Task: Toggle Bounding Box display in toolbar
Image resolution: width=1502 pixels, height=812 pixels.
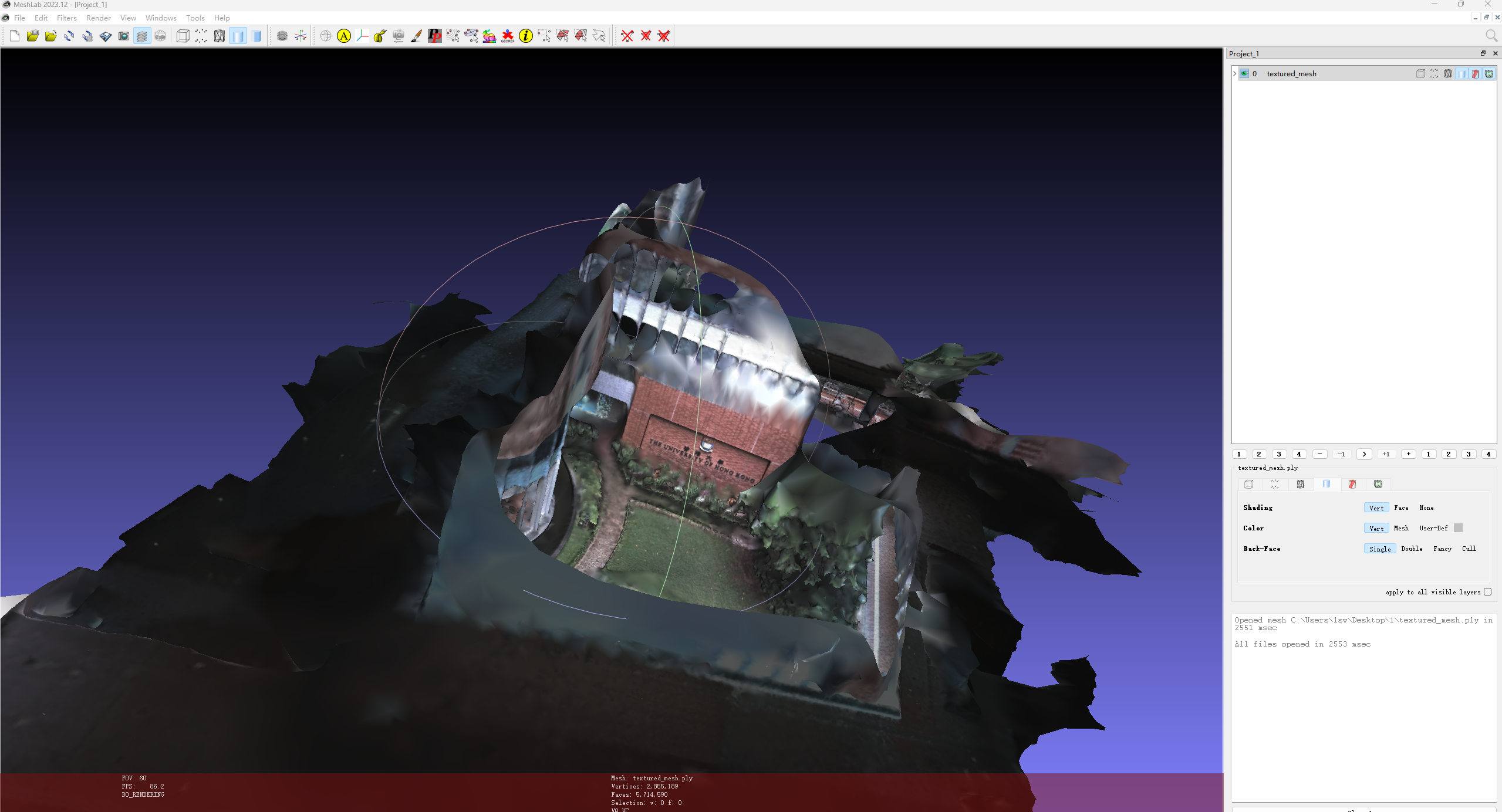Action: point(183,36)
